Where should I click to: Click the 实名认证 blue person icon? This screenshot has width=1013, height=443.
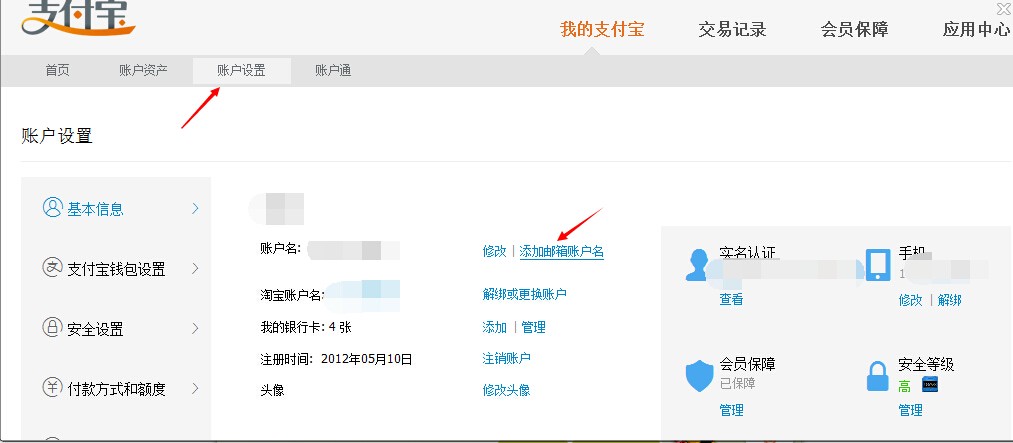tap(696, 265)
